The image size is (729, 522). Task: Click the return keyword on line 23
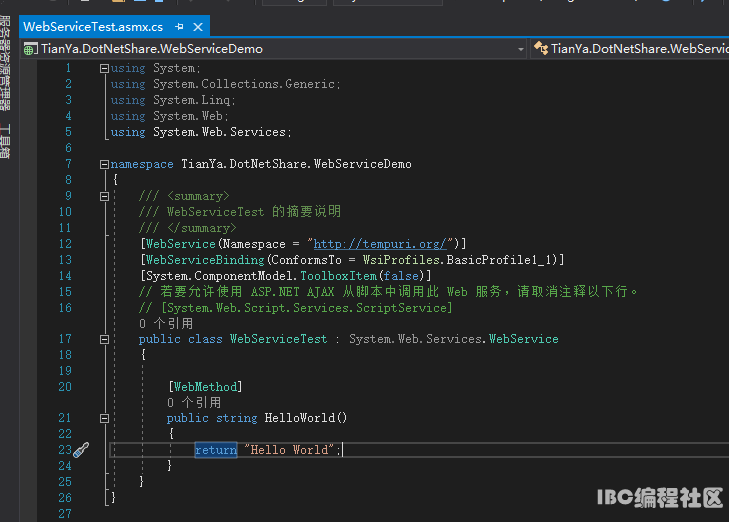tap(216, 450)
